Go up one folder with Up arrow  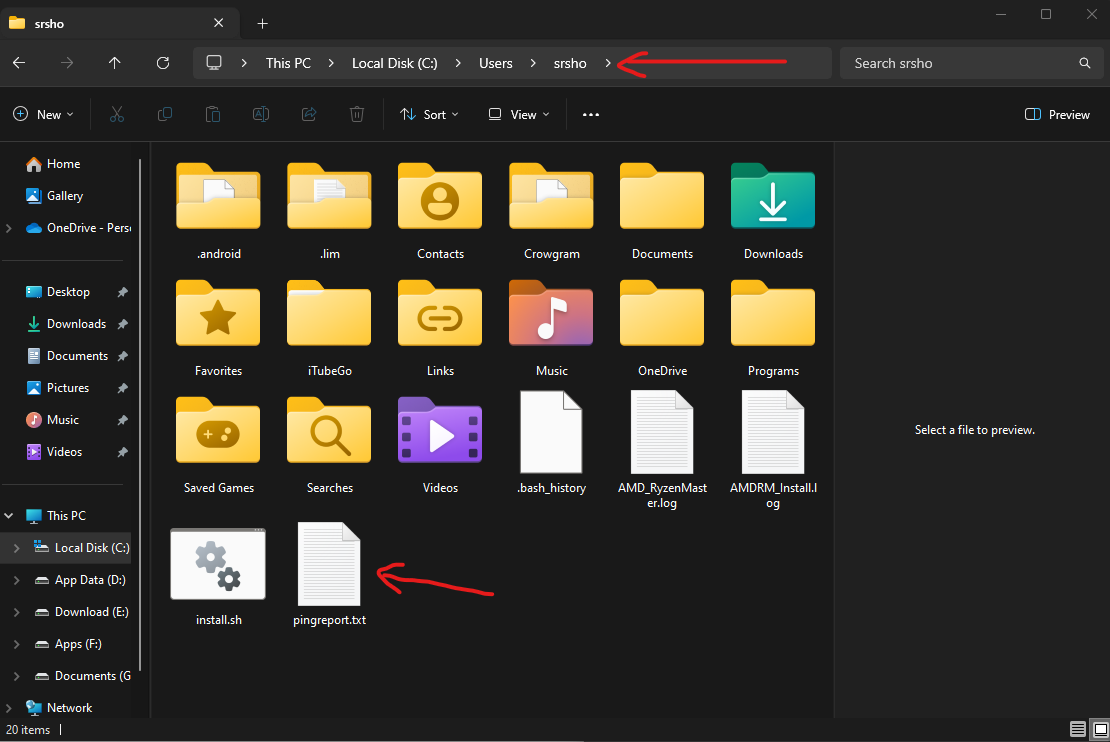pos(115,63)
